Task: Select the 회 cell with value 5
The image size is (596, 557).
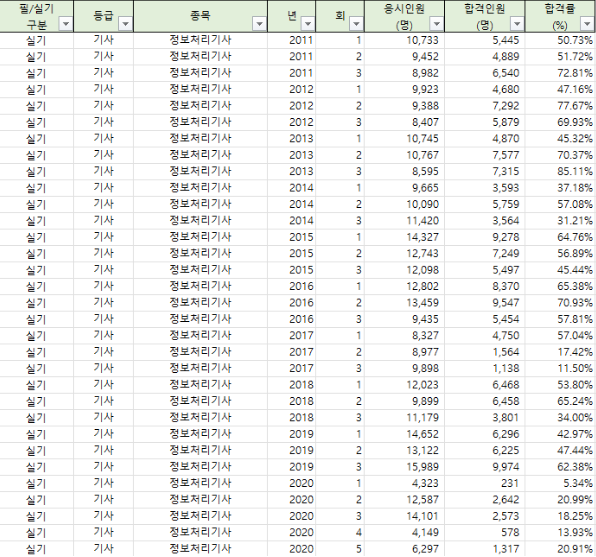Action: coord(340,549)
